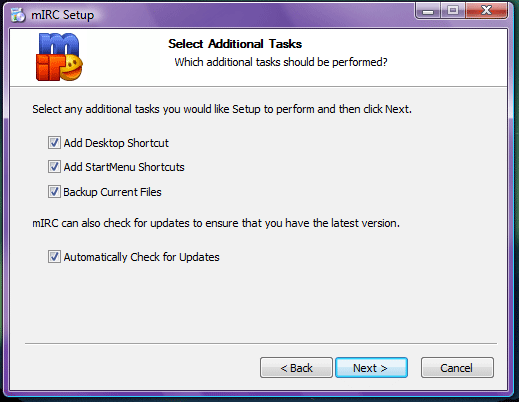
Task: Click the Add Desktop Shortcut label text
Action: pos(116,143)
